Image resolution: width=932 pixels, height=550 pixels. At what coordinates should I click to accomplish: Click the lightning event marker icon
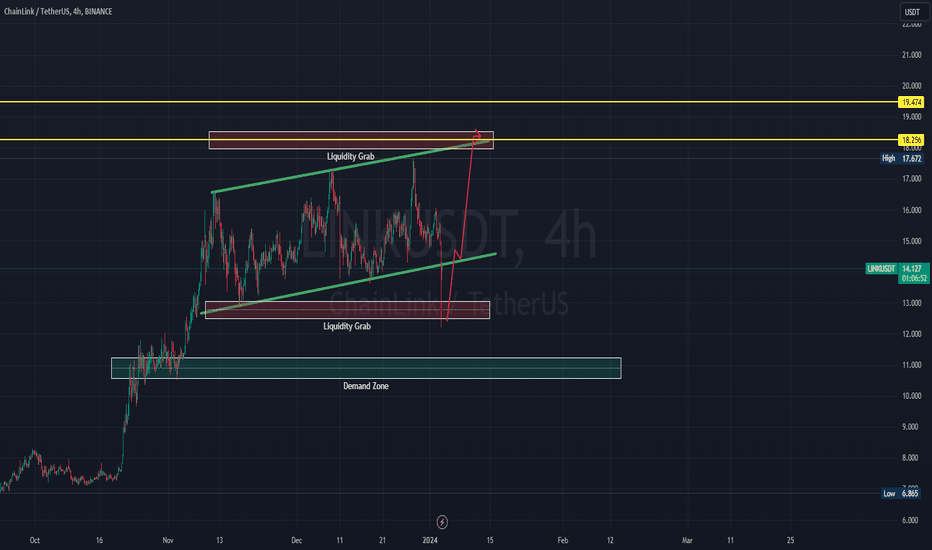coord(442,522)
